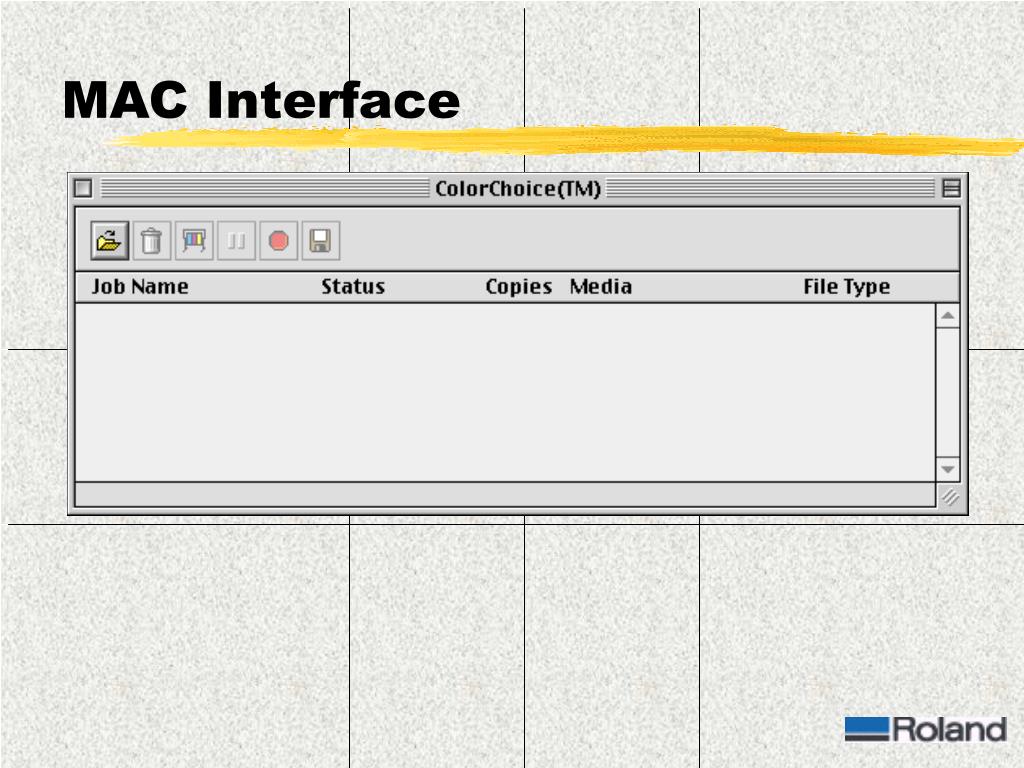Click the scrollbar down arrow
Image resolution: width=1024 pixels, height=768 pixels.
(948, 469)
